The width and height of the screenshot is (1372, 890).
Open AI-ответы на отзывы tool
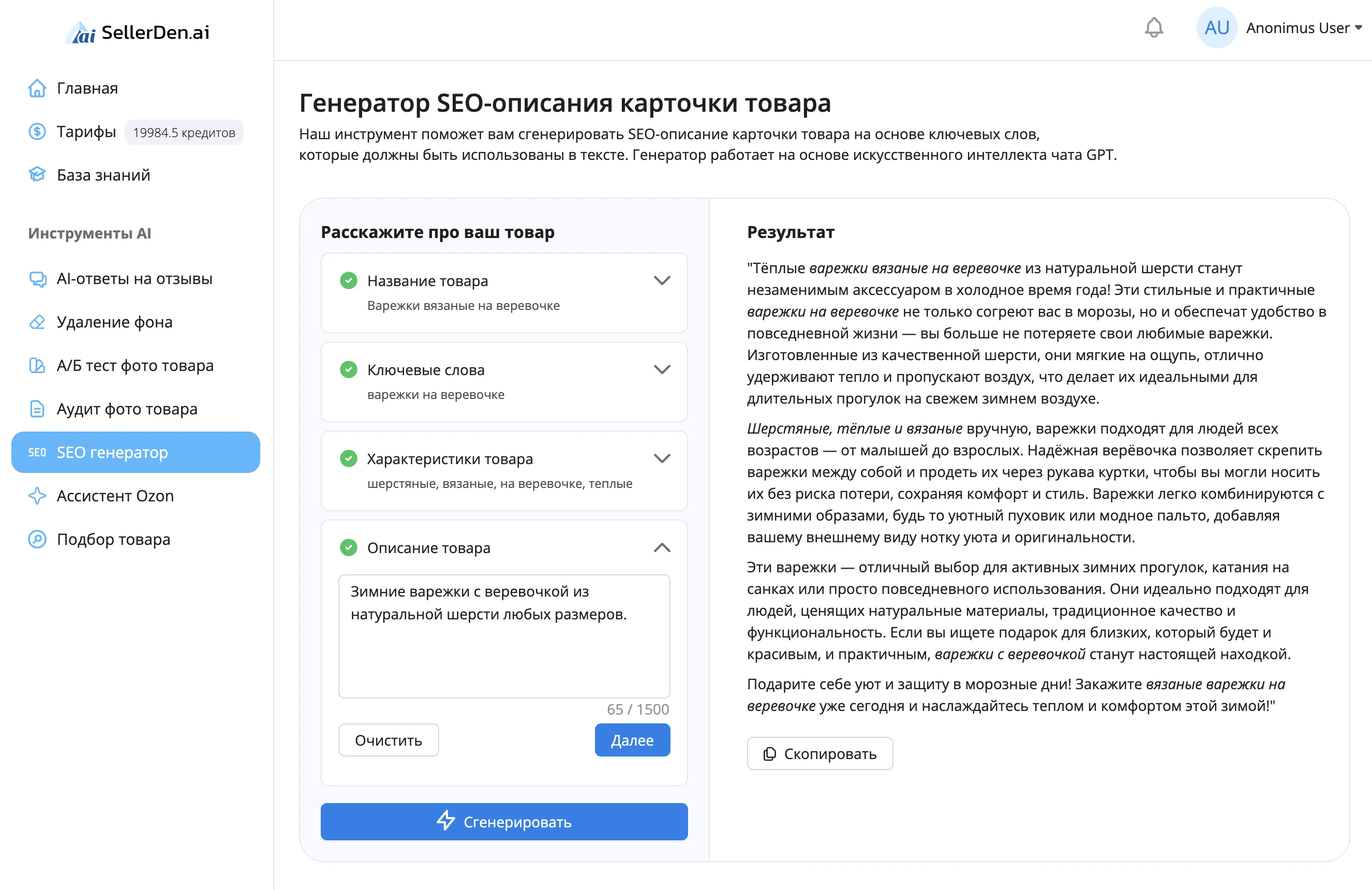136,279
